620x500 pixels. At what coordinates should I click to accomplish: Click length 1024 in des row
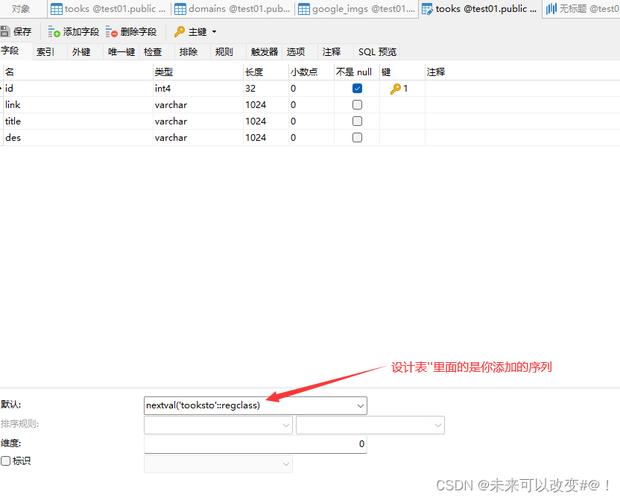click(266, 138)
